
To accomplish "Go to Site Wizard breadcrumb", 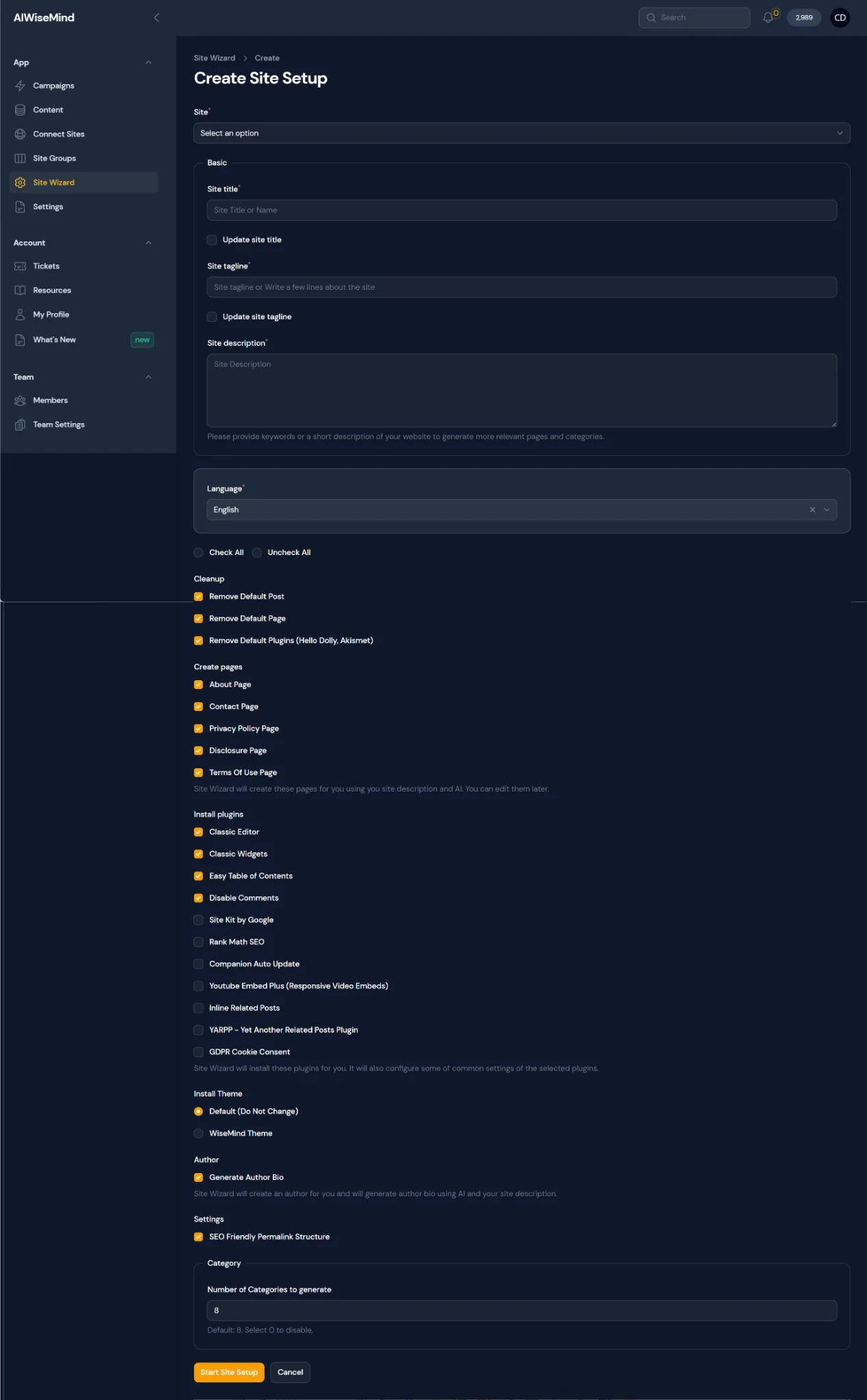I will [214, 58].
